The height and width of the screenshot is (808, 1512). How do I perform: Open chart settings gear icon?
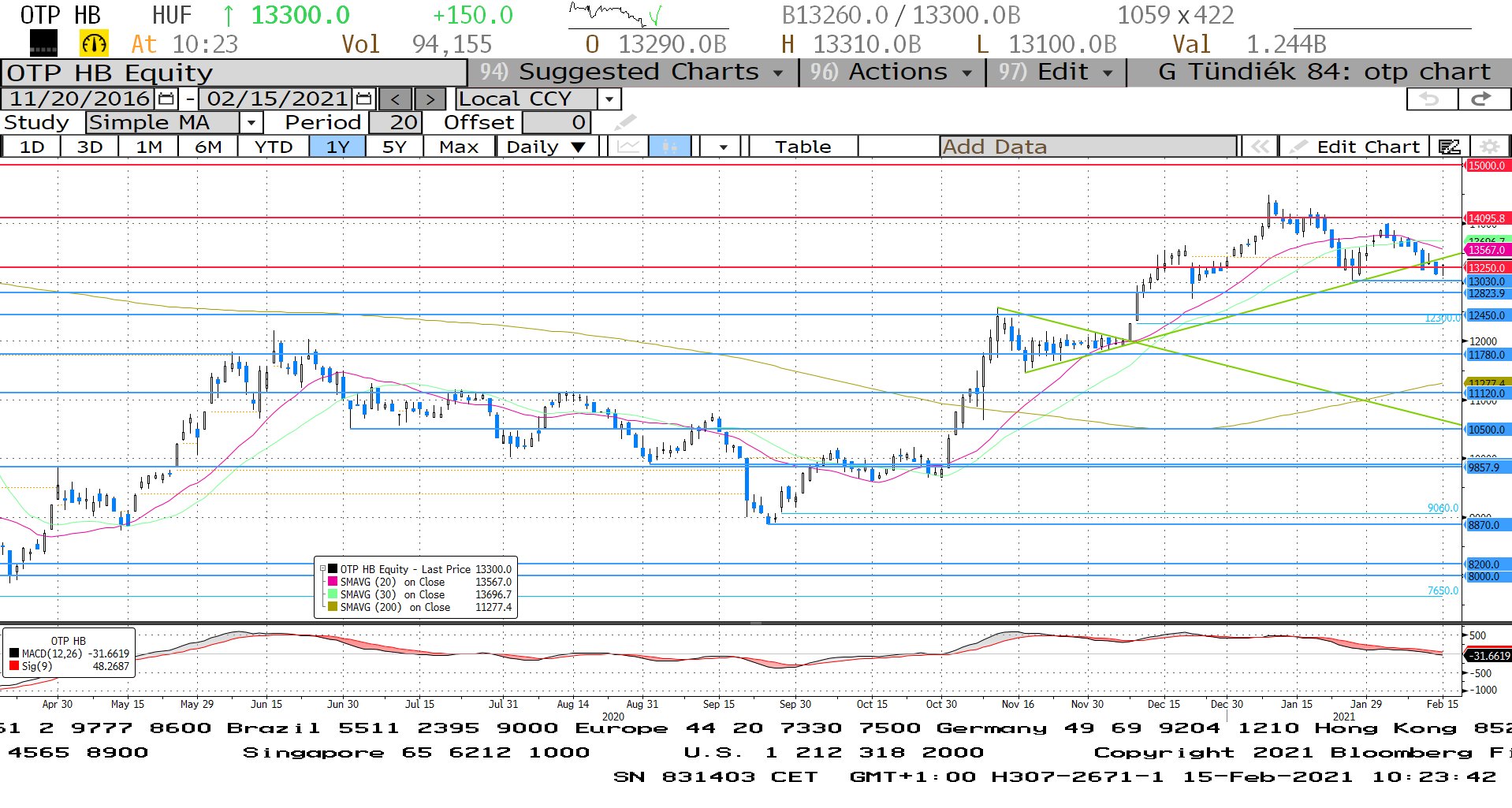pos(1489,147)
